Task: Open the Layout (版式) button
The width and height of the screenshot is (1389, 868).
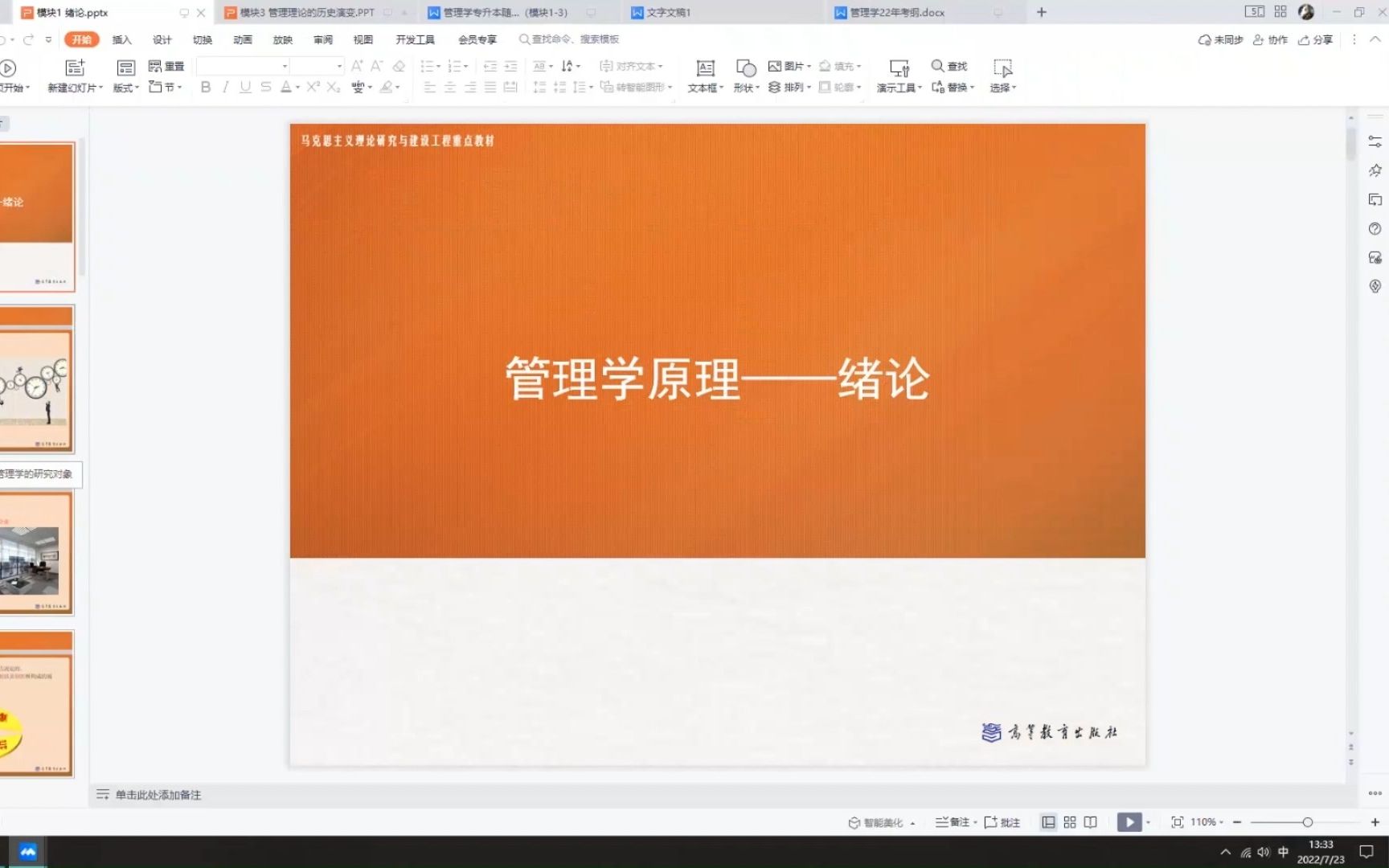Action: (x=126, y=76)
